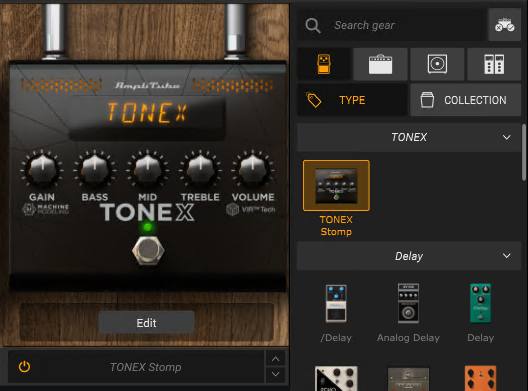Step to next gear with down arrow
The width and height of the screenshot is (528, 391).
coord(275,374)
